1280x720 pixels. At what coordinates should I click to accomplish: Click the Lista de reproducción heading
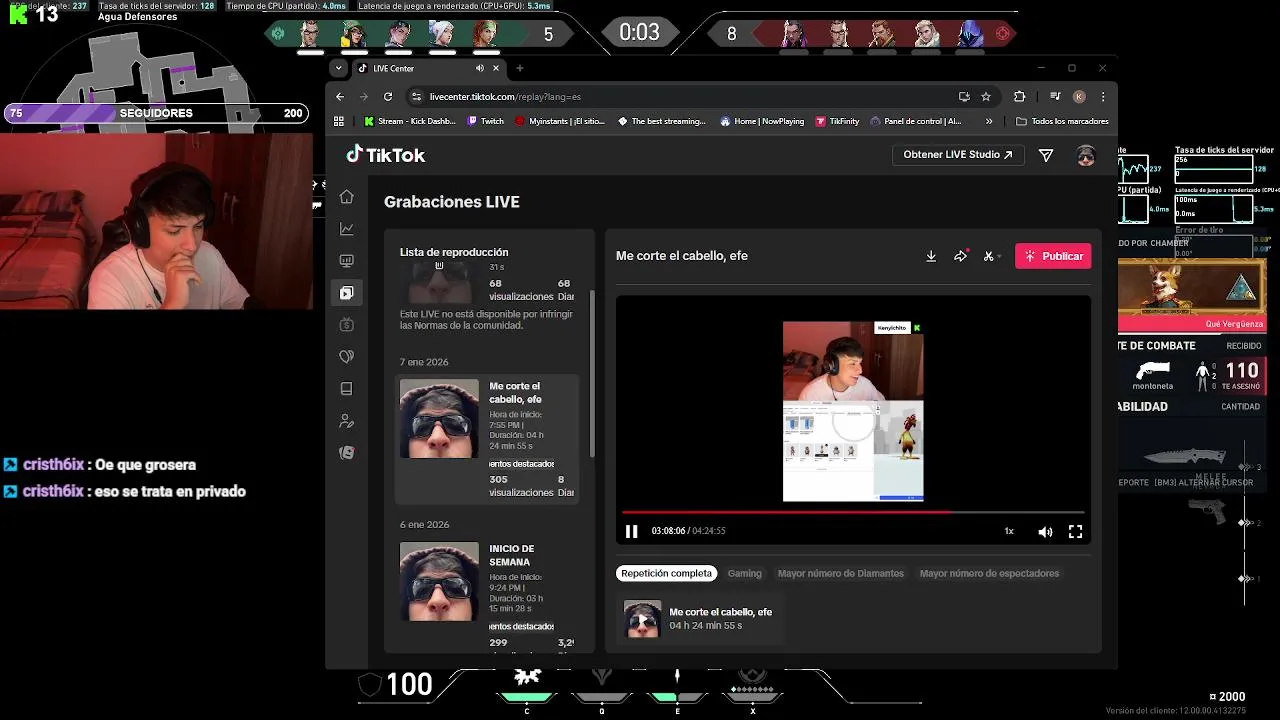click(x=454, y=252)
